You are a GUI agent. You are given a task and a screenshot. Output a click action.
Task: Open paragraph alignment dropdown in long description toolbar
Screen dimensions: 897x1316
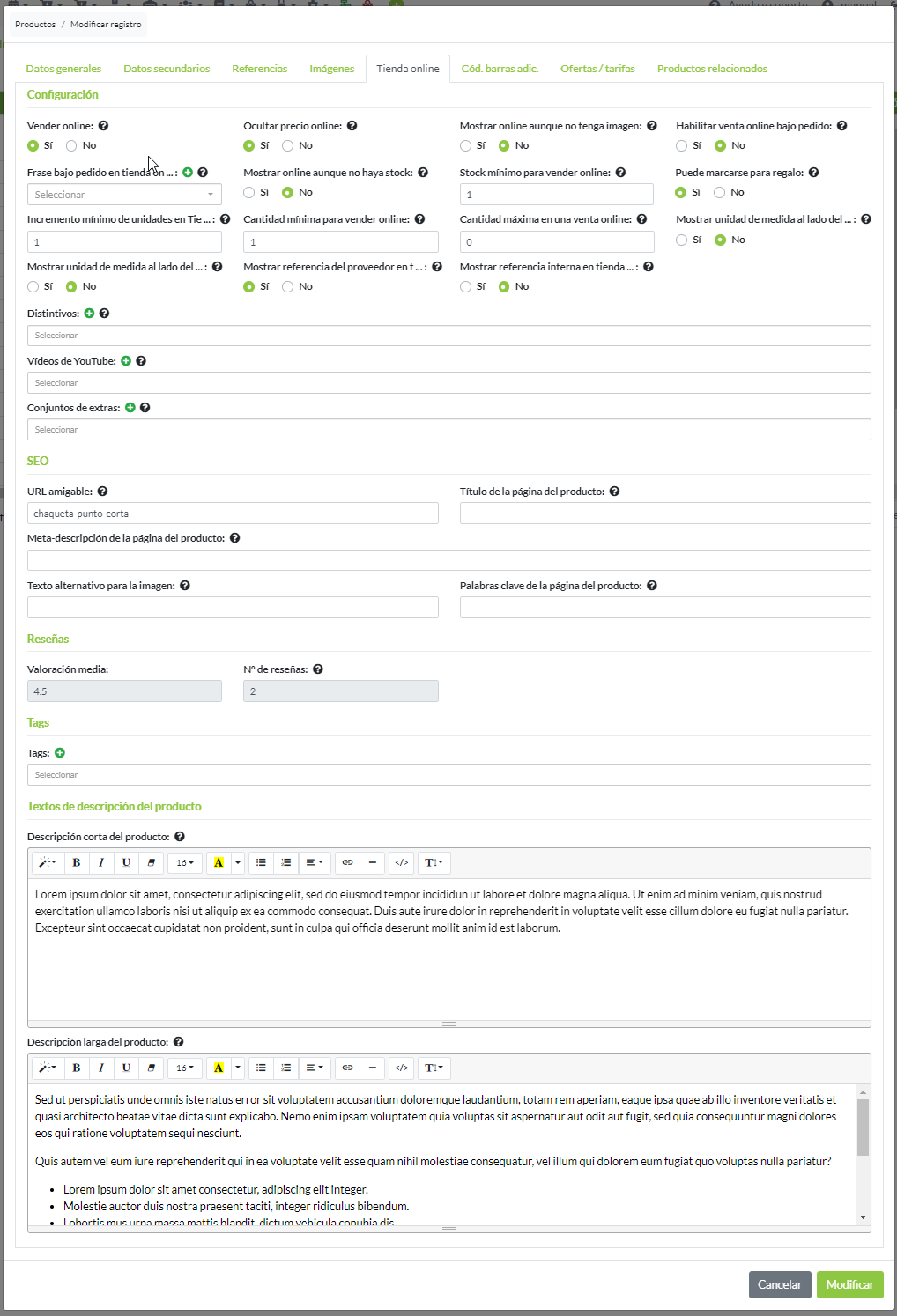tap(314, 1068)
